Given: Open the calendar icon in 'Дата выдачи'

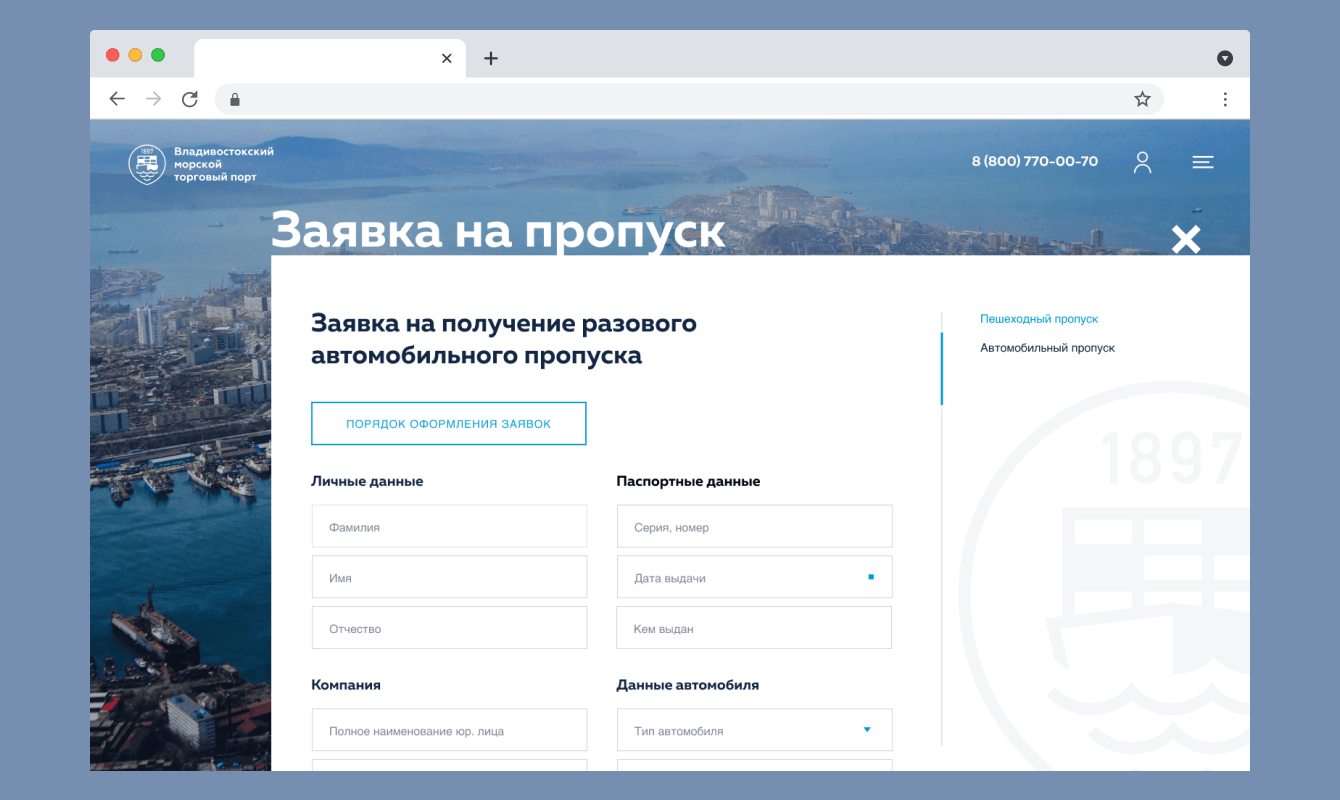Looking at the screenshot, I should [871, 577].
